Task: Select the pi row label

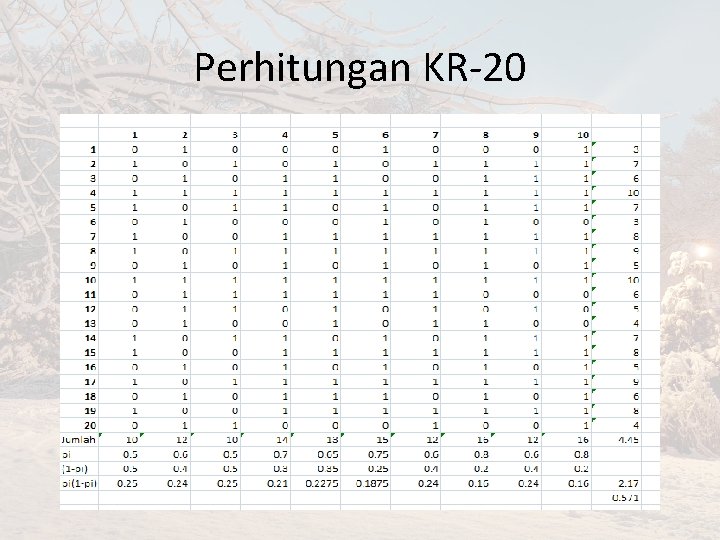Action: click(66, 455)
